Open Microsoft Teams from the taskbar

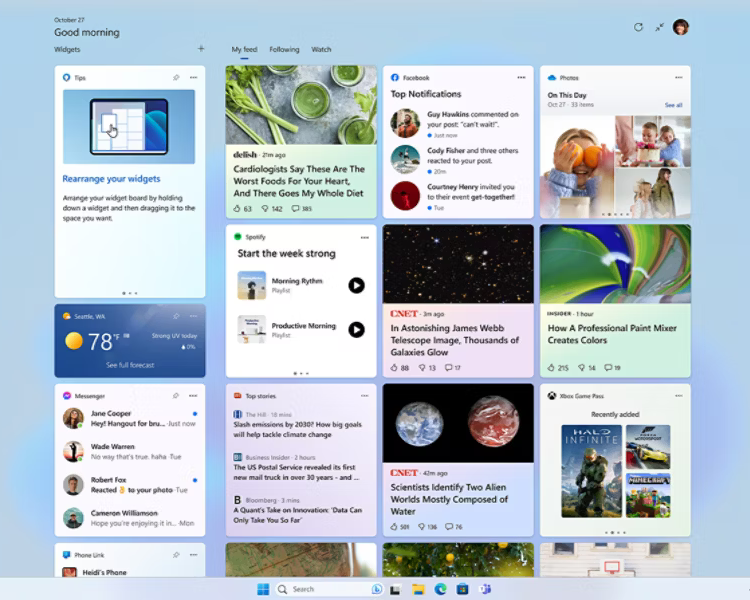coord(485,589)
